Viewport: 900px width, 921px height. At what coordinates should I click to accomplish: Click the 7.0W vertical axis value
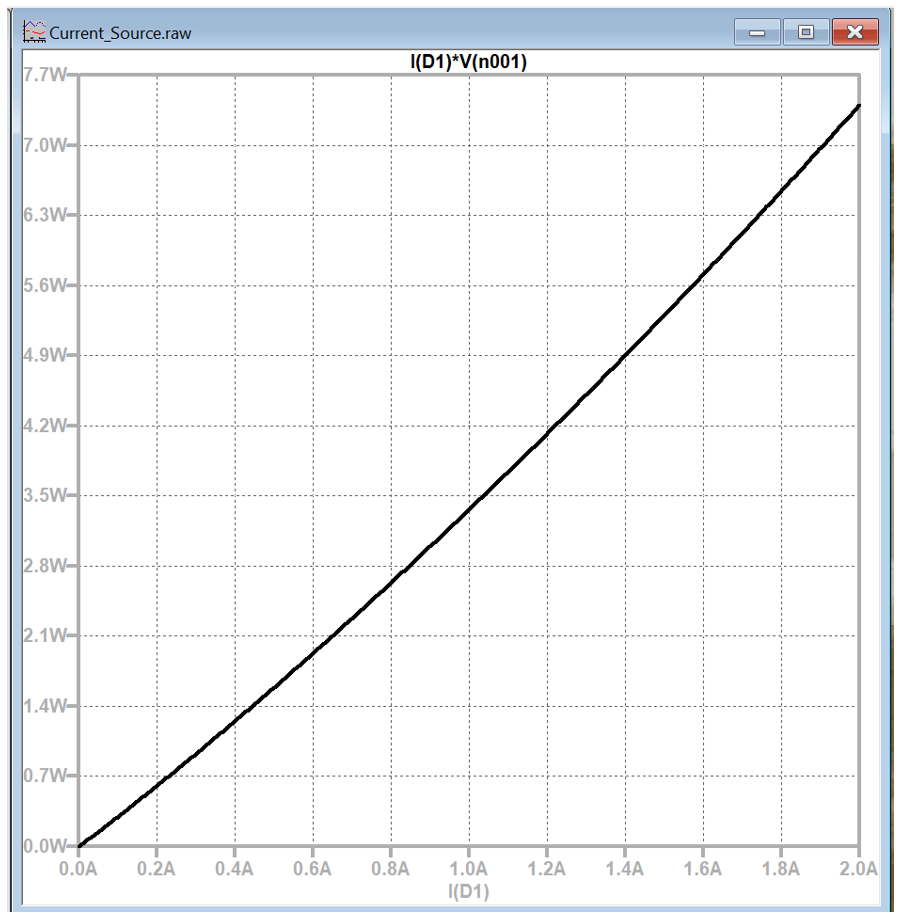click(x=45, y=145)
